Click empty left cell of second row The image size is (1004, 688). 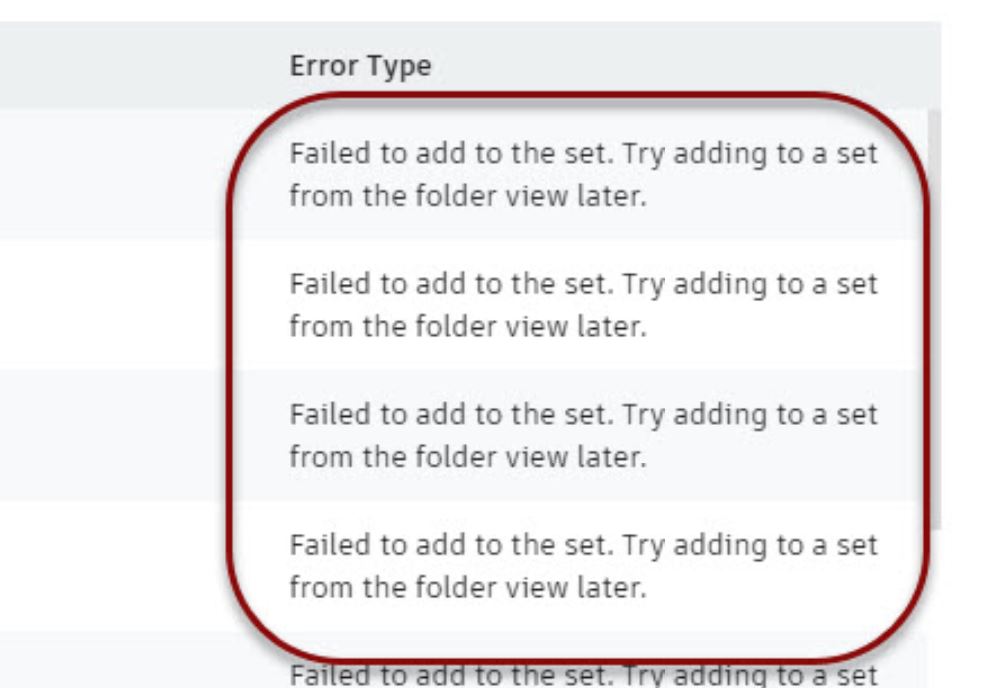click(115, 305)
